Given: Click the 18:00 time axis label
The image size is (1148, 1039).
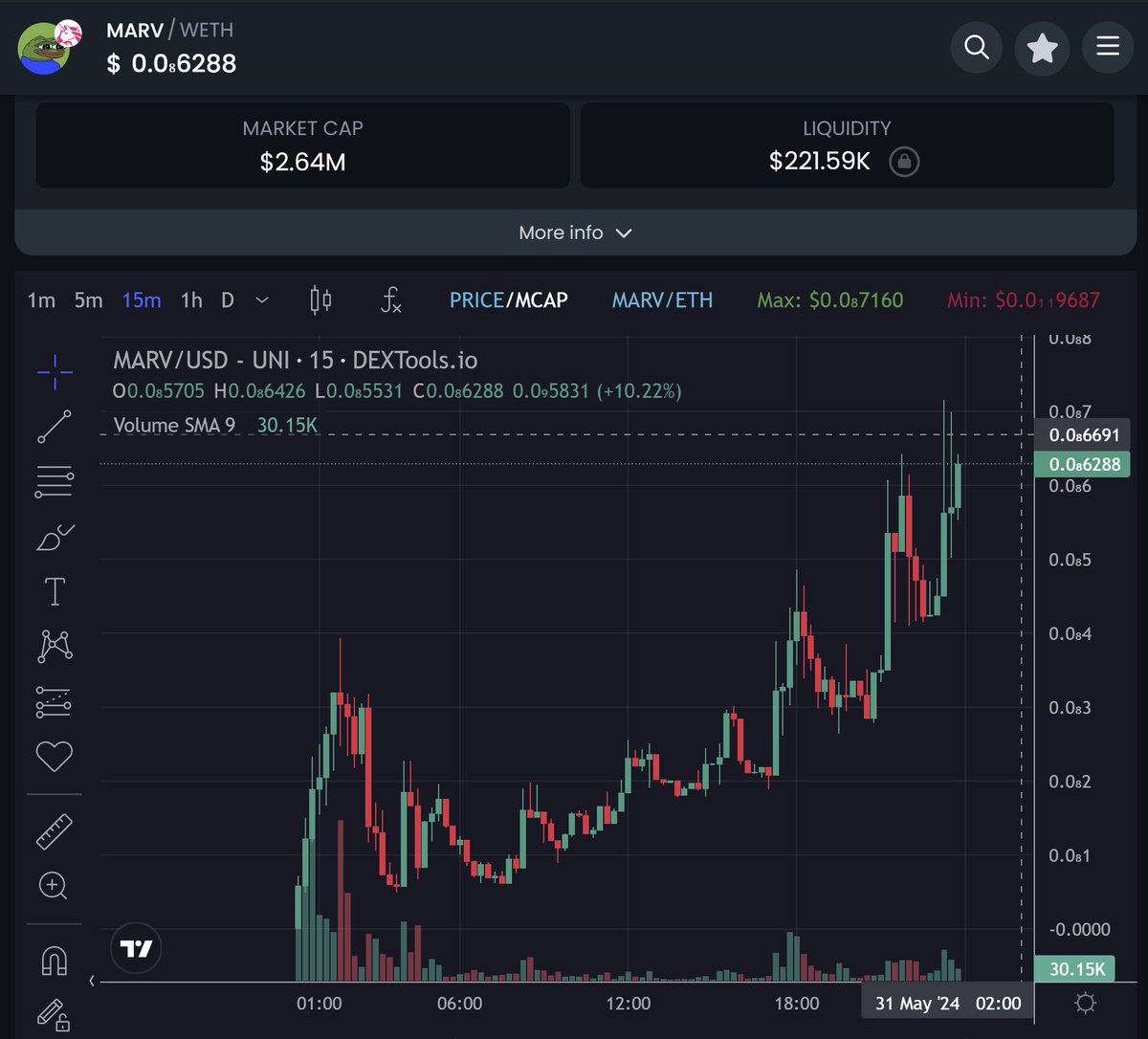Looking at the screenshot, I should (796, 1004).
